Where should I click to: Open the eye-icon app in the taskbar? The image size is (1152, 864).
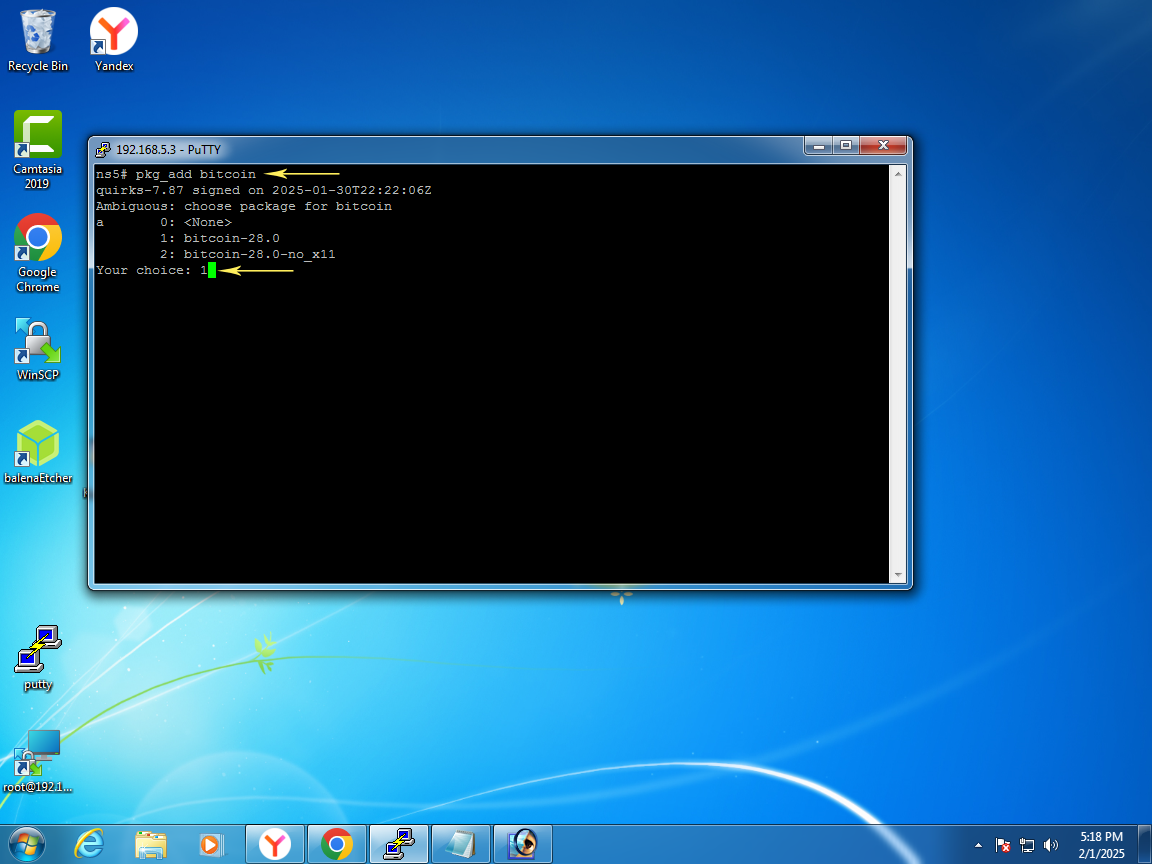pos(522,844)
